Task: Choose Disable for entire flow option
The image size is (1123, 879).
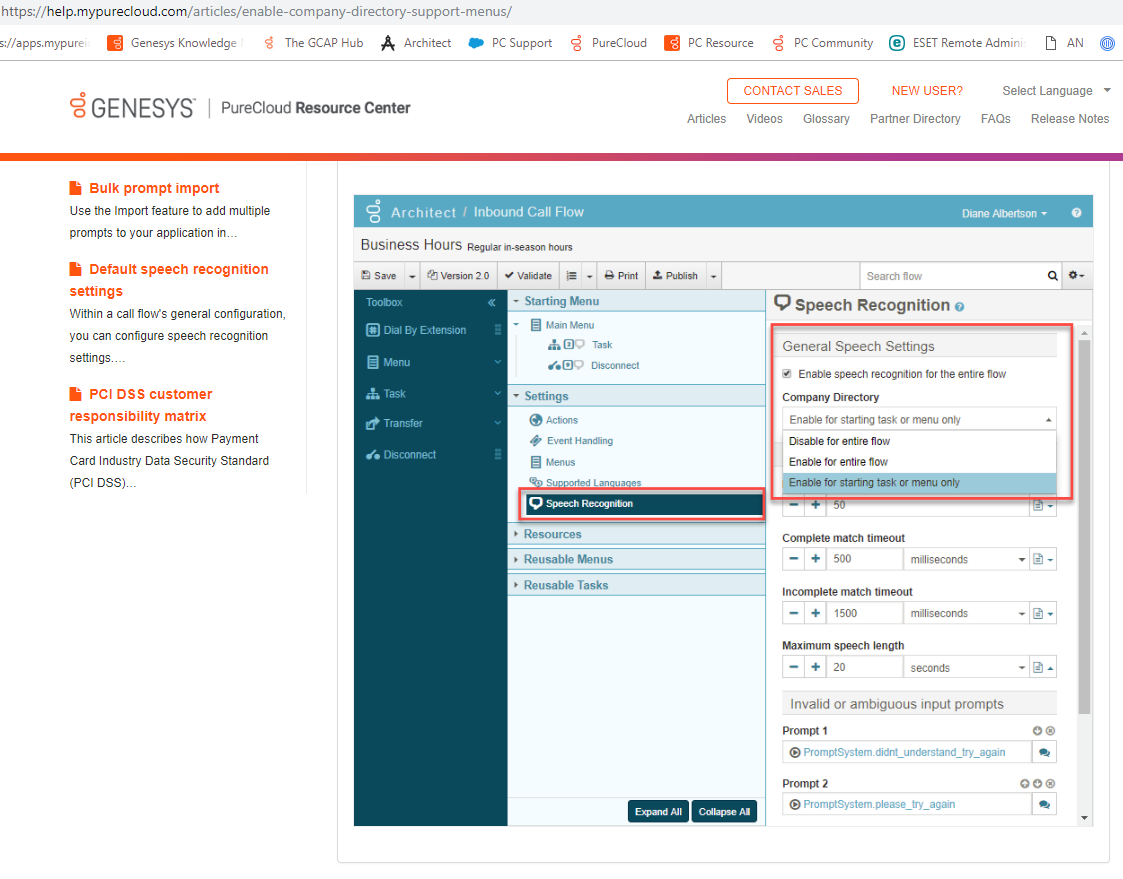Action: 919,441
